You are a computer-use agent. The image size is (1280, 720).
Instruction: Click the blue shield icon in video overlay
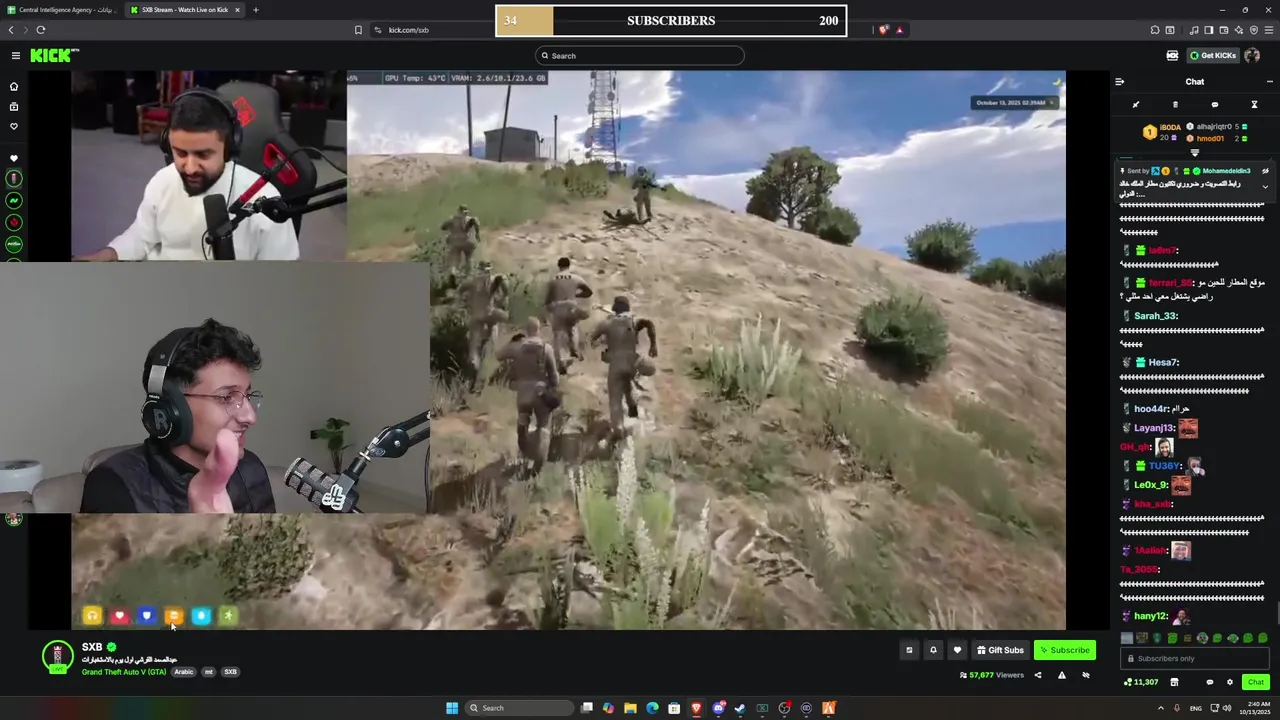click(x=147, y=616)
